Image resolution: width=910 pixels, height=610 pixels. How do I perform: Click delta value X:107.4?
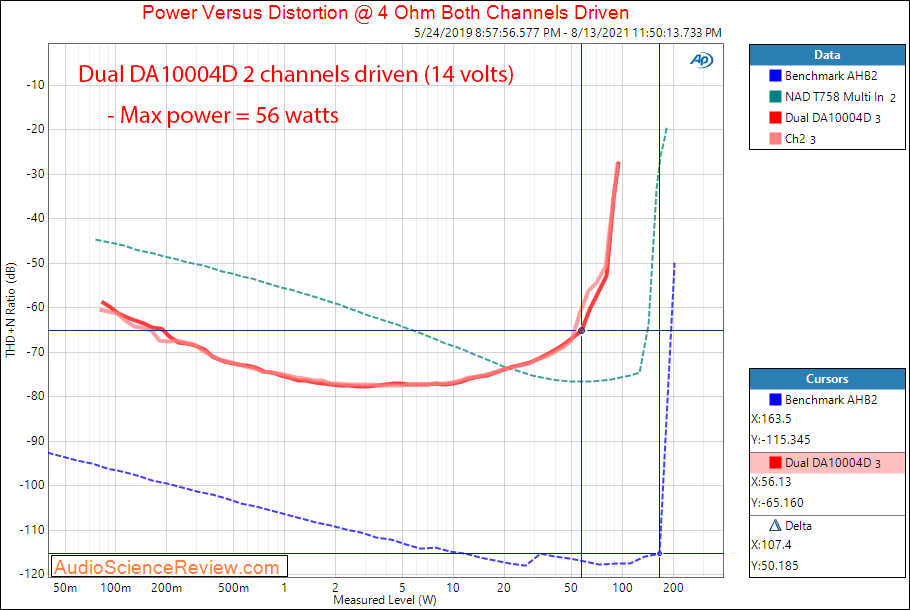(x=771, y=545)
